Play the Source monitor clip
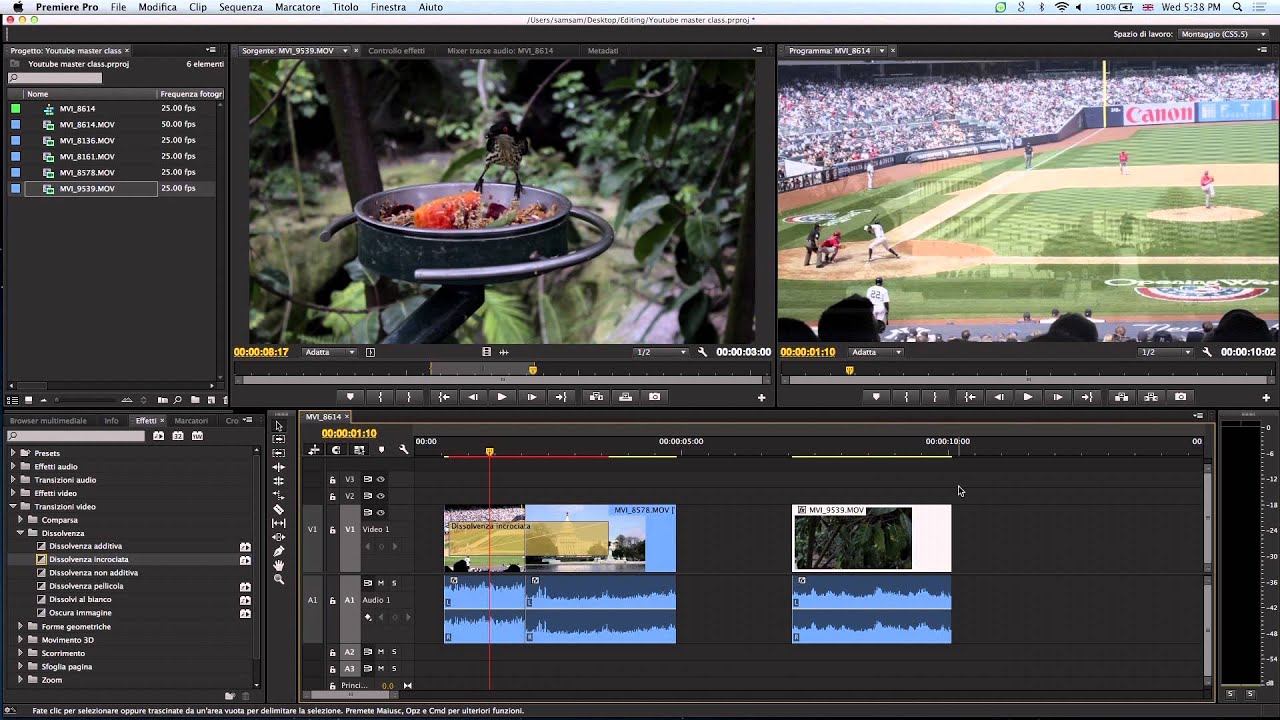 (502, 397)
